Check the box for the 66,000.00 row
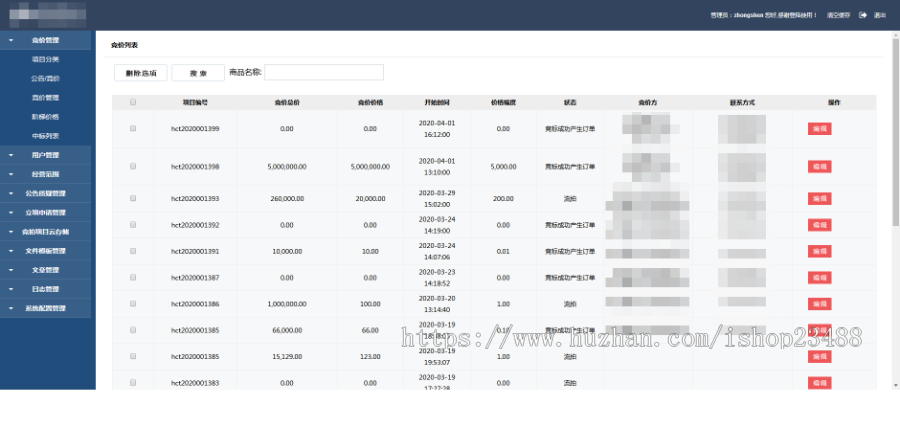 click(133, 330)
